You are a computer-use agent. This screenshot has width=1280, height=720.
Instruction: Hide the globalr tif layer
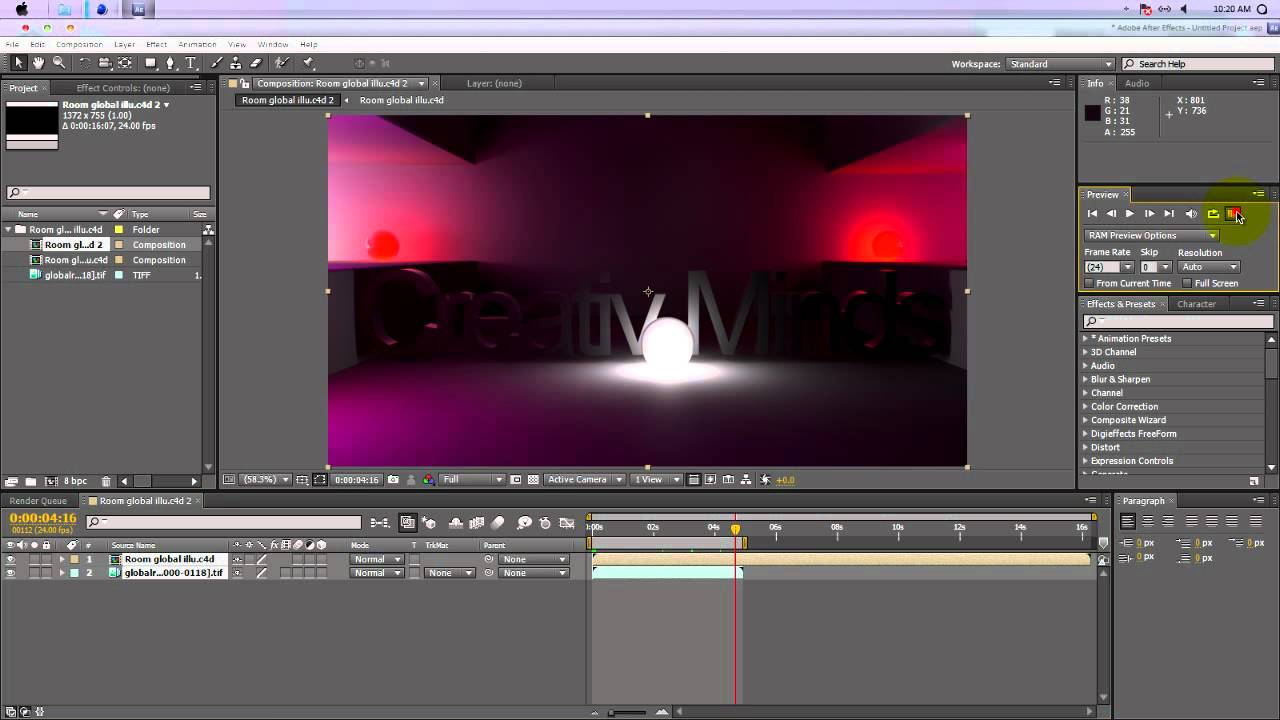pos(10,573)
